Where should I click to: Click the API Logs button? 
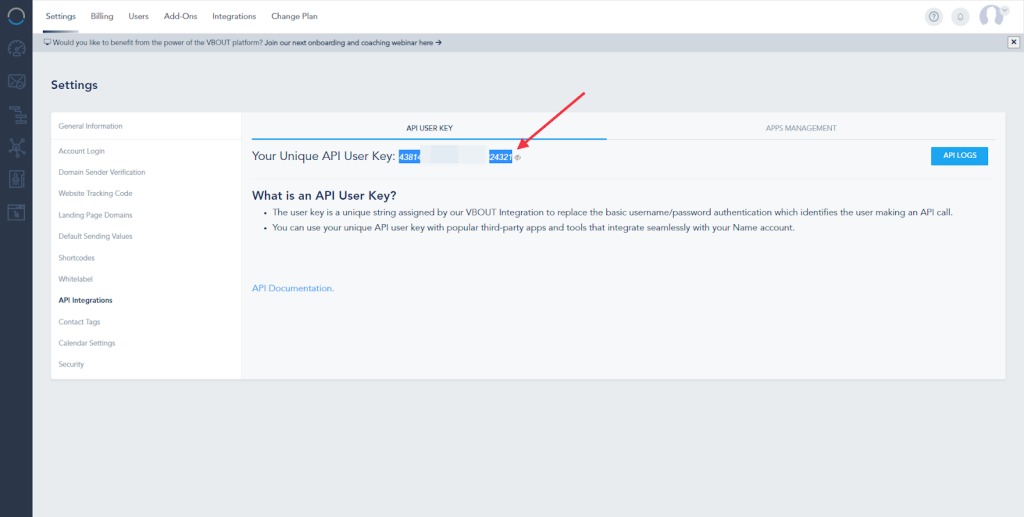[x=959, y=155]
